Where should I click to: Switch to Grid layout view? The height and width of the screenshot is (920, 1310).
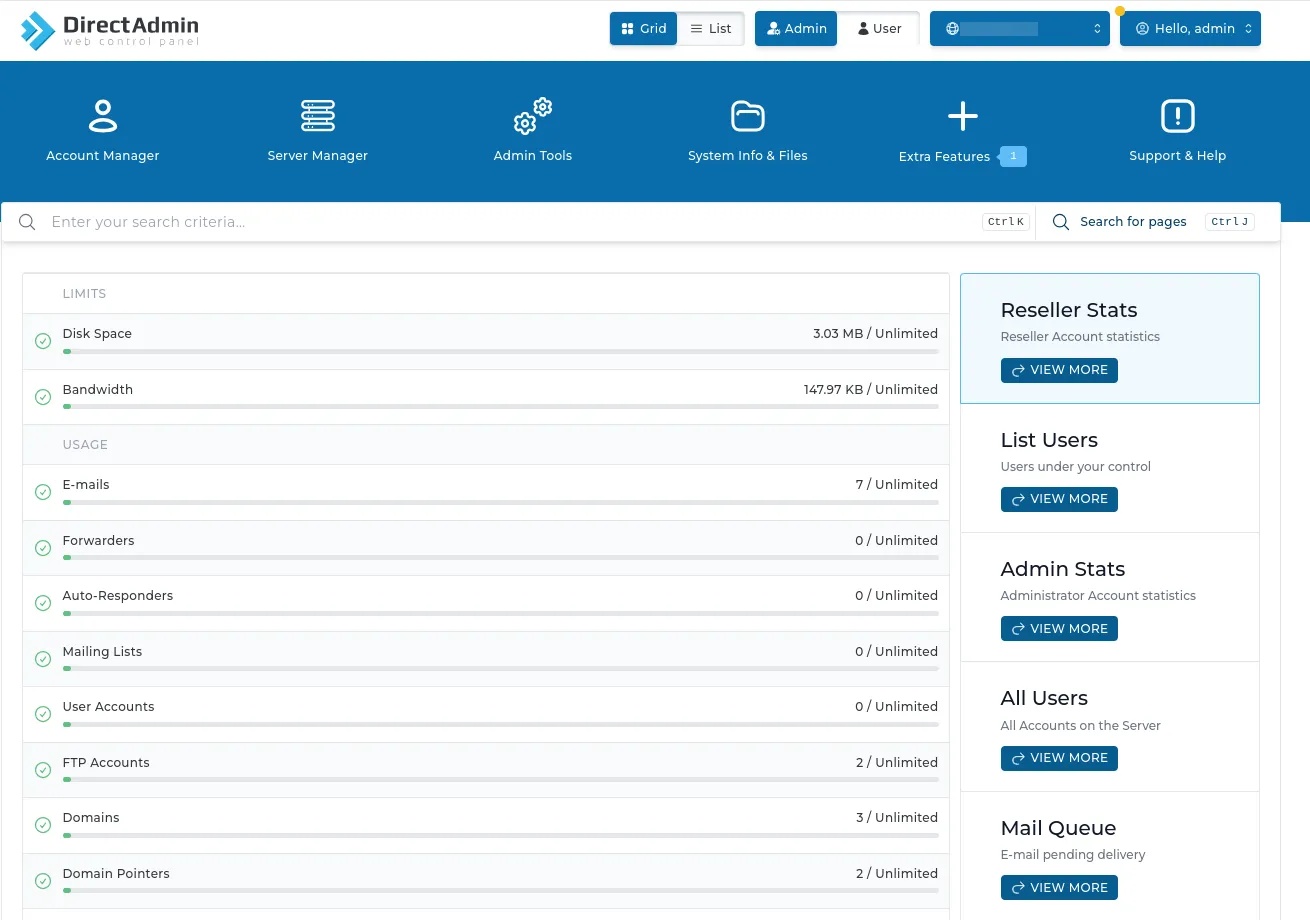click(x=643, y=29)
